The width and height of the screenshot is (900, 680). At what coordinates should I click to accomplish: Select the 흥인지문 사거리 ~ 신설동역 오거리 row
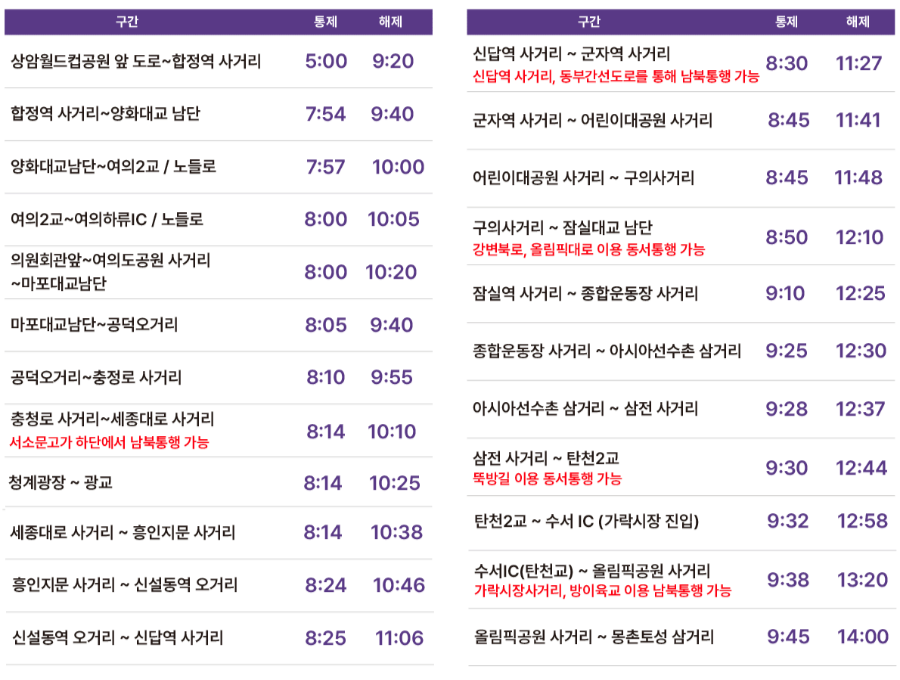tap(125, 585)
